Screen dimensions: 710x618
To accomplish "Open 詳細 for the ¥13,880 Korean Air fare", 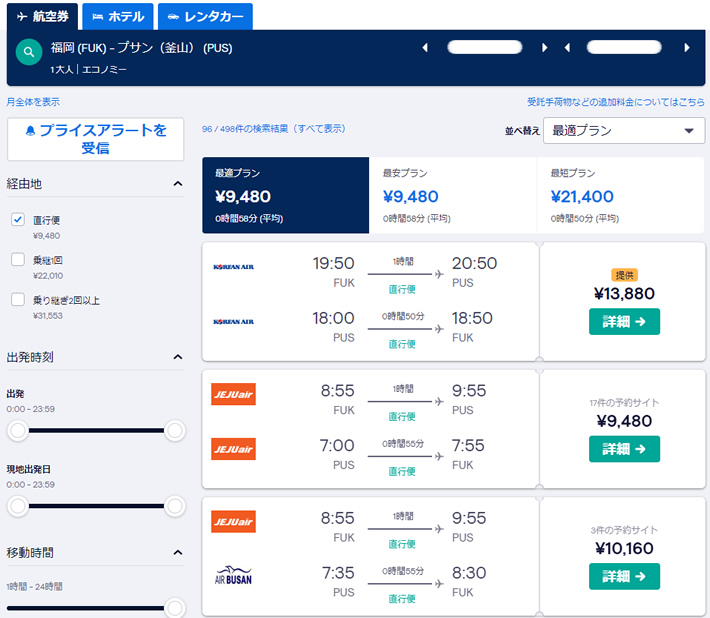I will pyautogui.click(x=624, y=321).
